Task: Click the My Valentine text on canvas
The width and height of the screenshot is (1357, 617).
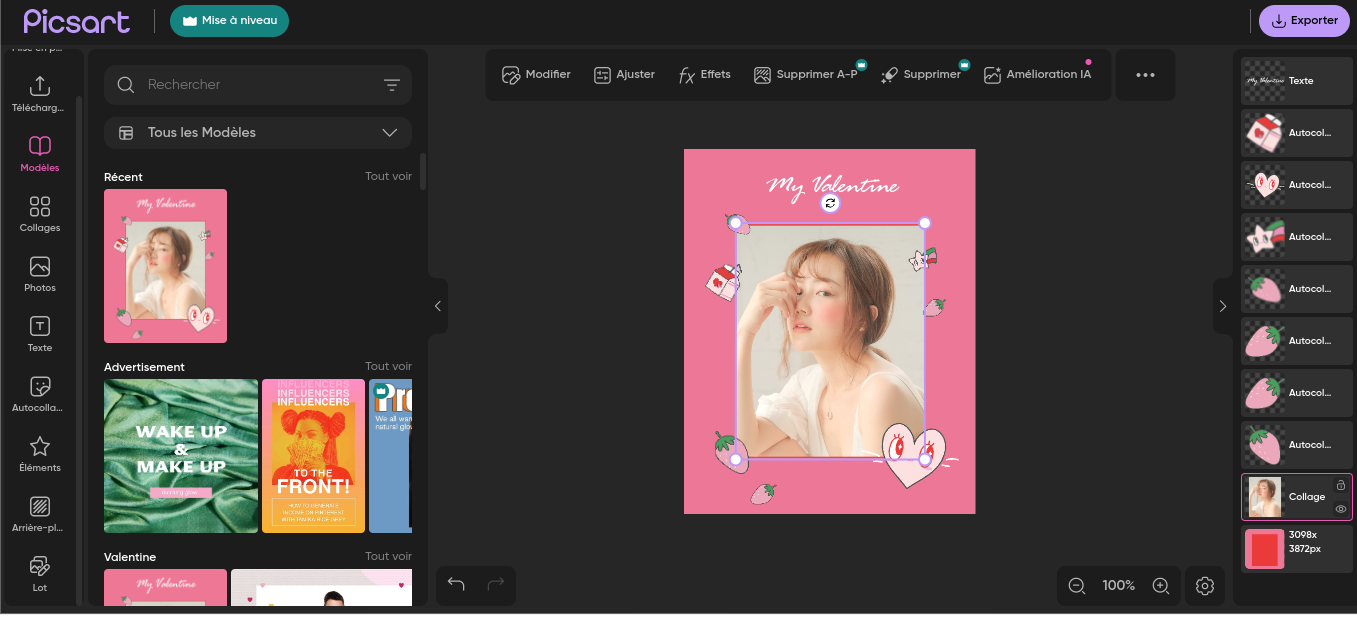Action: [x=832, y=186]
